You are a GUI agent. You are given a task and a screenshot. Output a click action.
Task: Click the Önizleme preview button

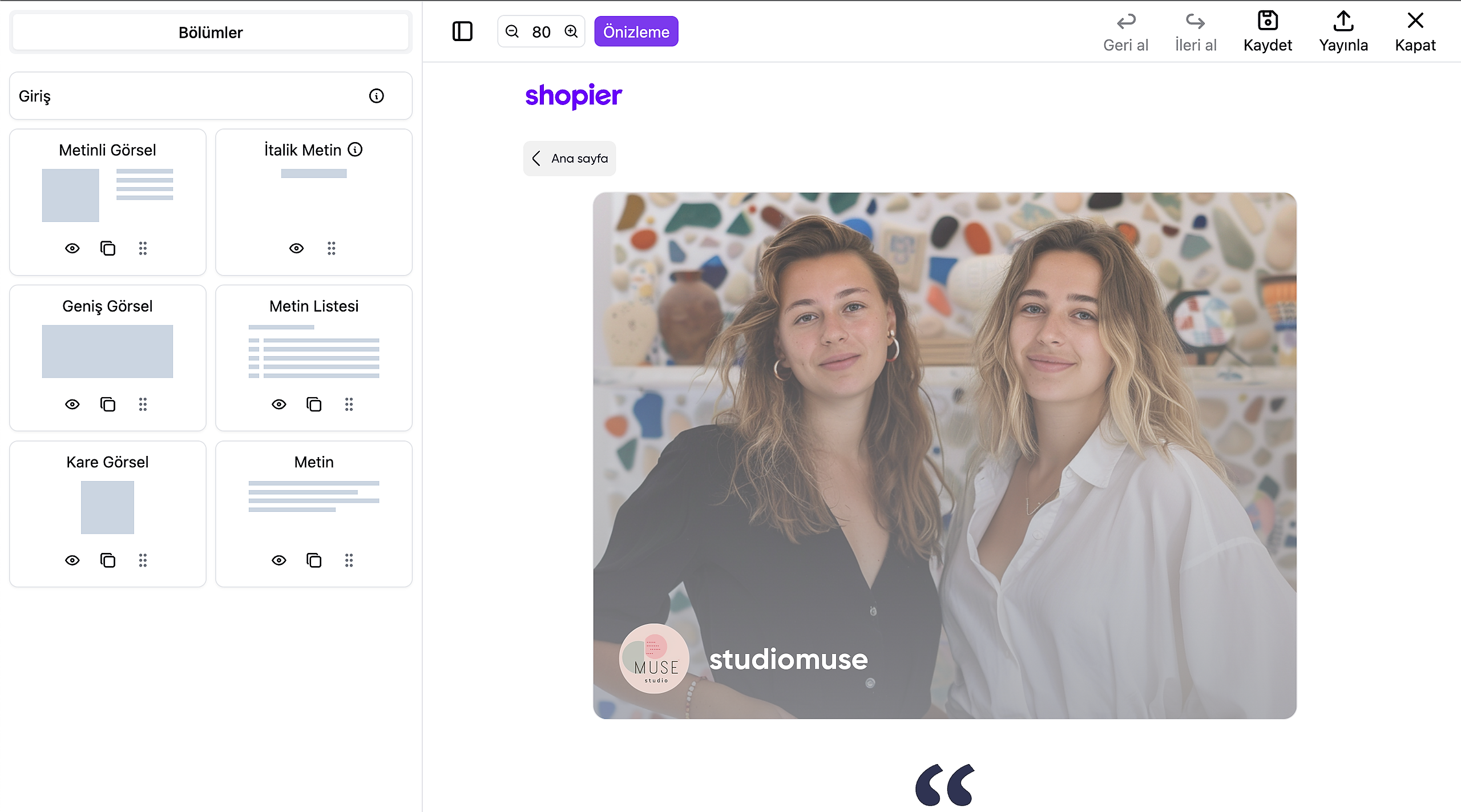click(x=636, y=31)
